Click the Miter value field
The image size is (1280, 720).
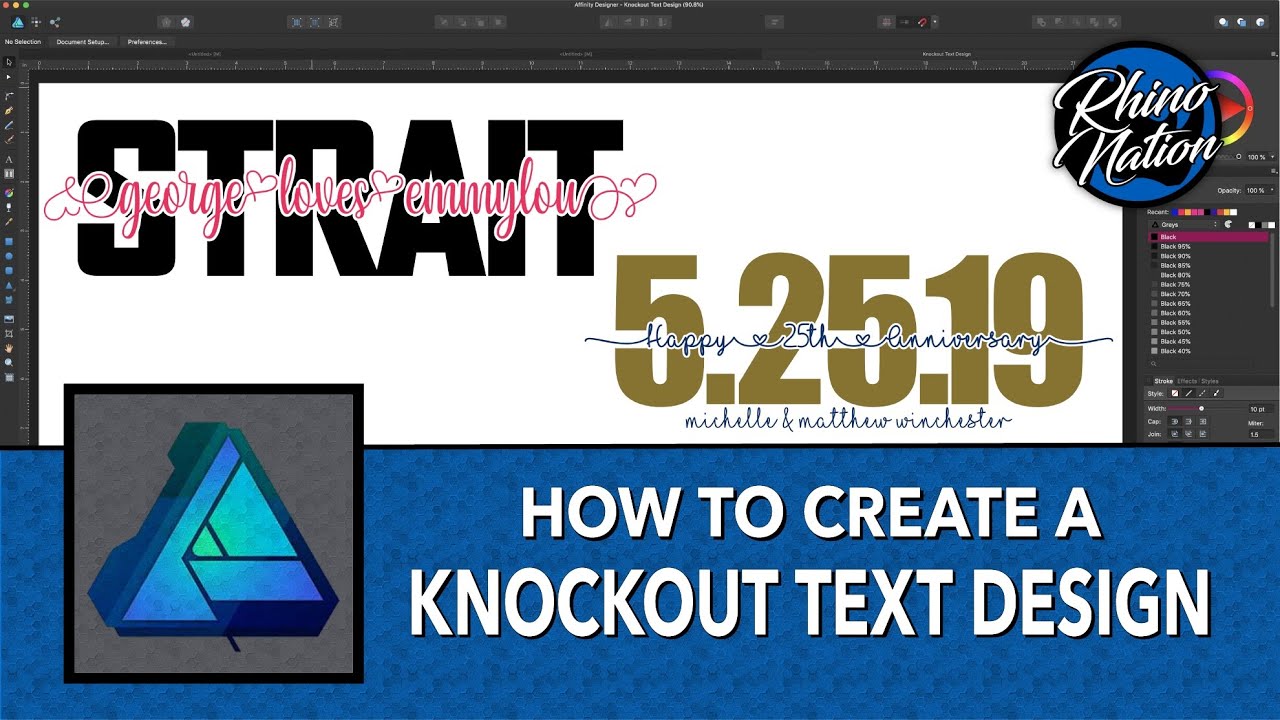[x=1261, y=434]
